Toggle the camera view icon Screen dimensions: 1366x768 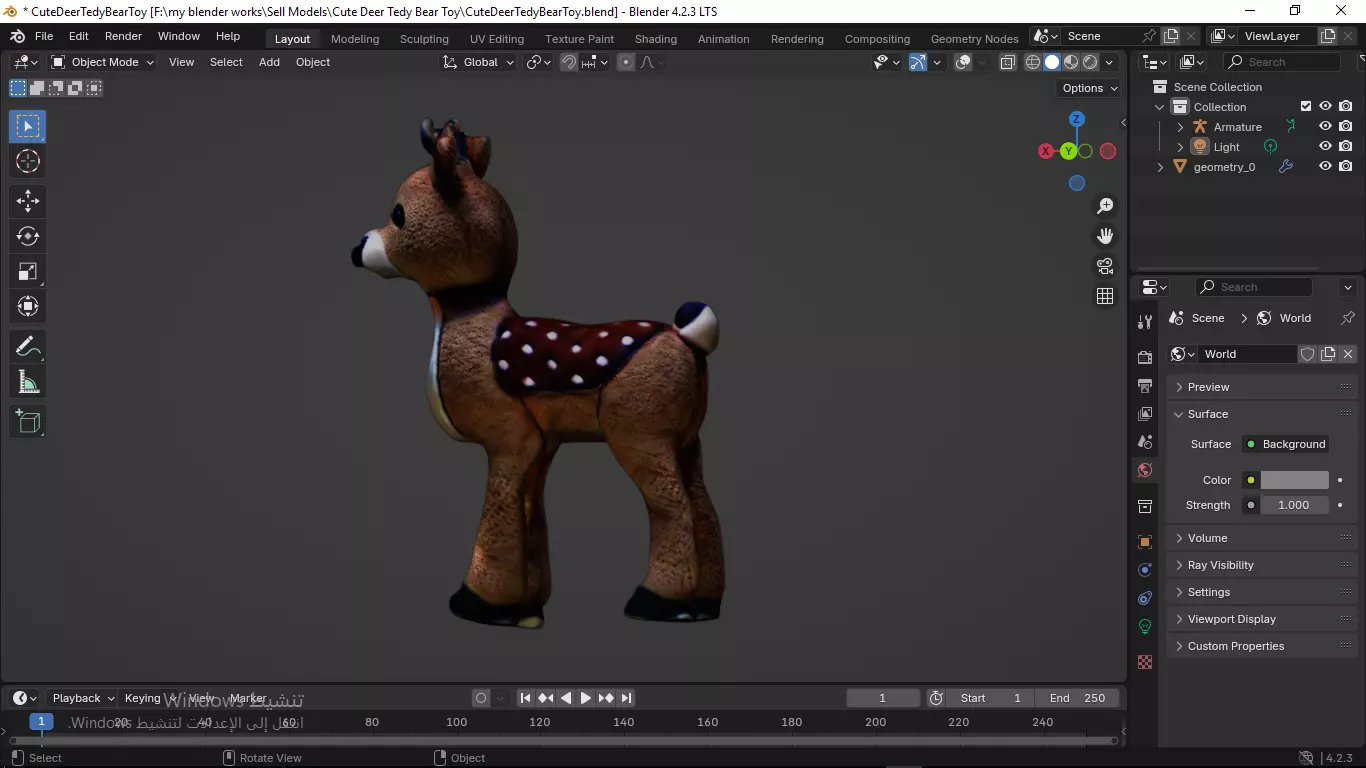1105,266
